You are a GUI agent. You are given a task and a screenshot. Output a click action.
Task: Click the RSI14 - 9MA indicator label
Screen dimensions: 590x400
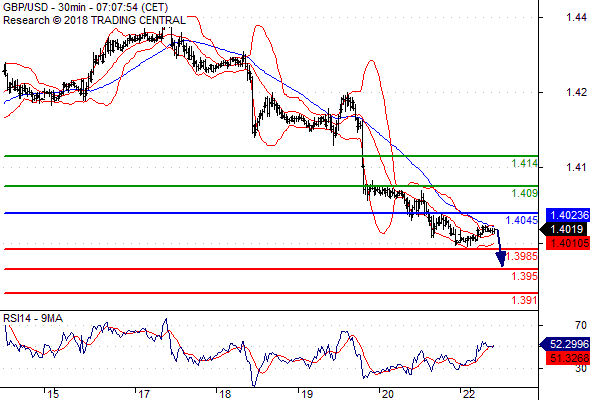click(33, 318)
